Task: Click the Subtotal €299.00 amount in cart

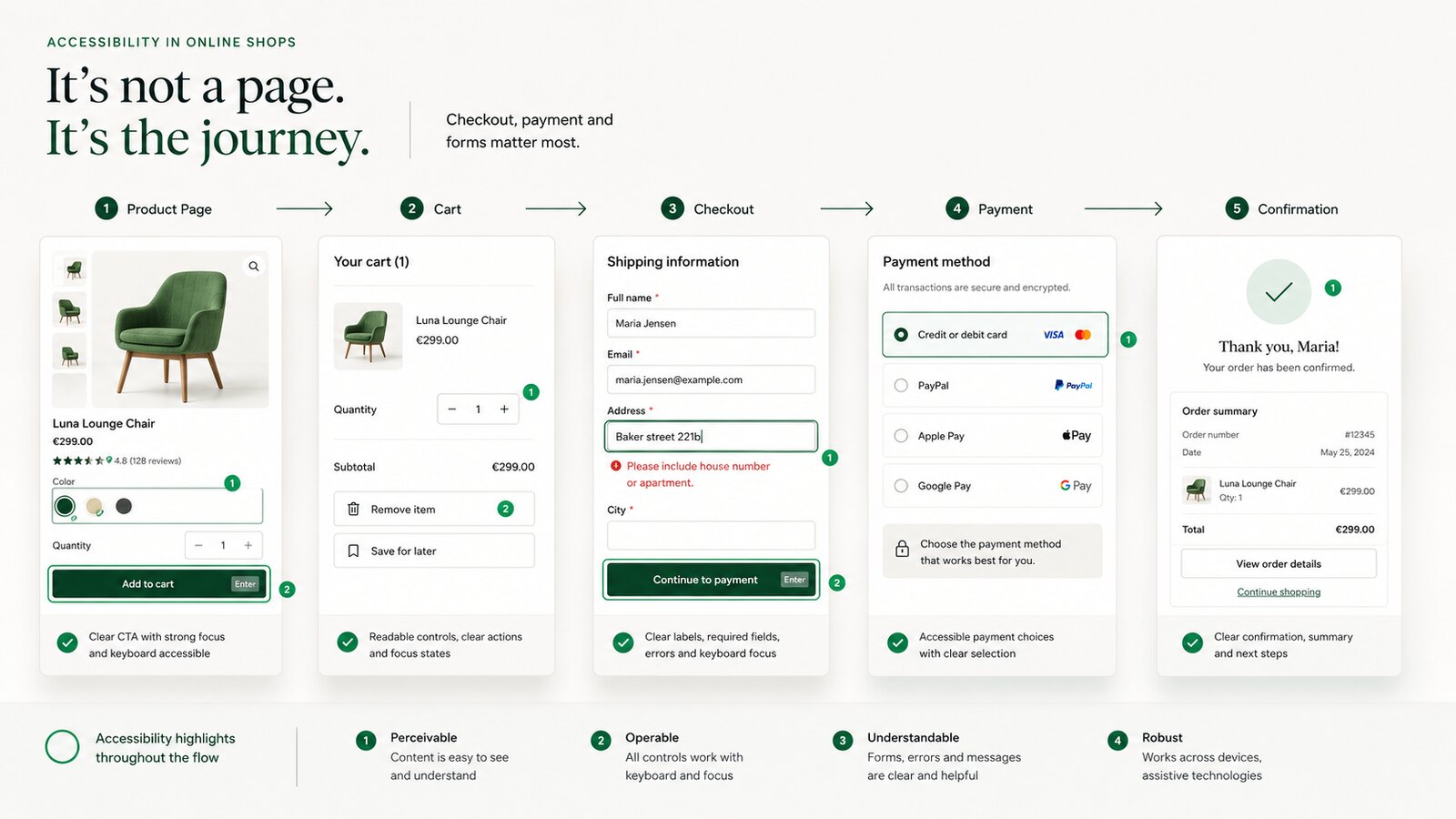Action: (513, 467)
